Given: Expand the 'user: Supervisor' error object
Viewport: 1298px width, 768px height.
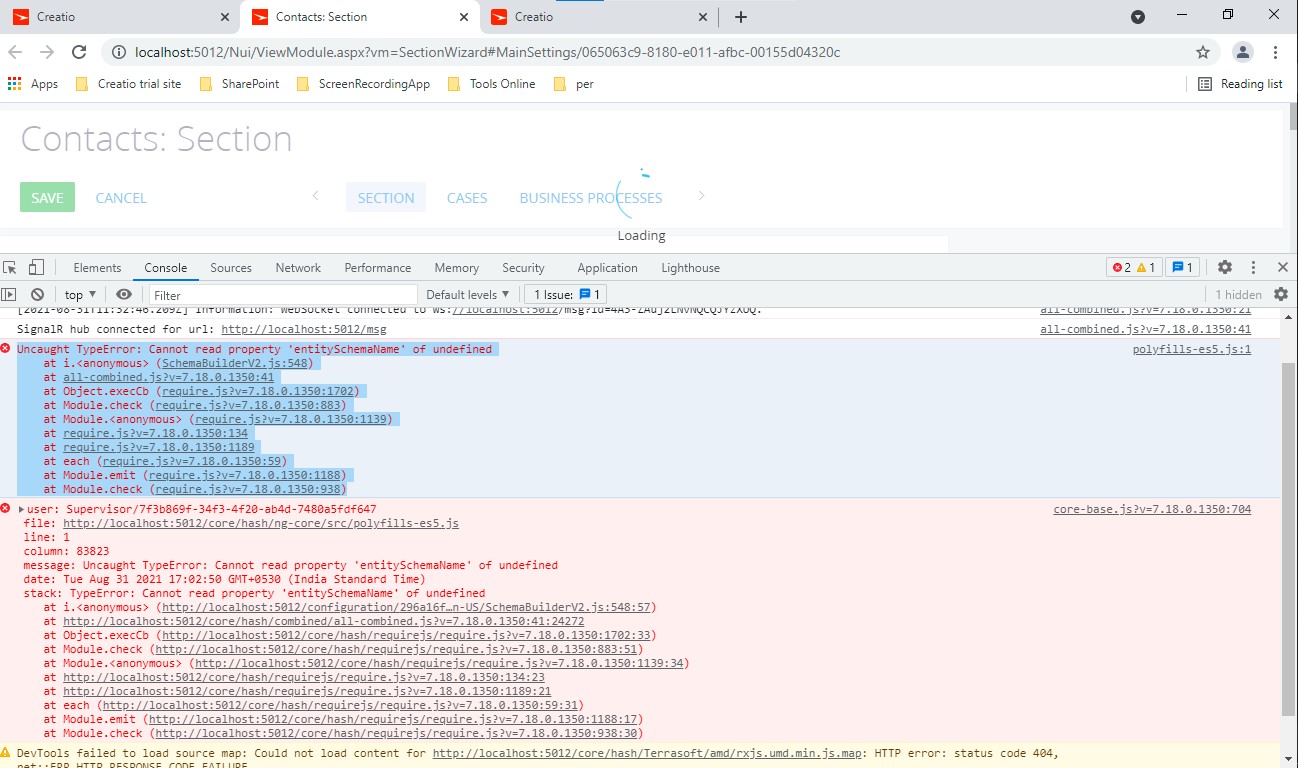Looking at the screenshot, I should pyautogui.click(x=21, y=510).
